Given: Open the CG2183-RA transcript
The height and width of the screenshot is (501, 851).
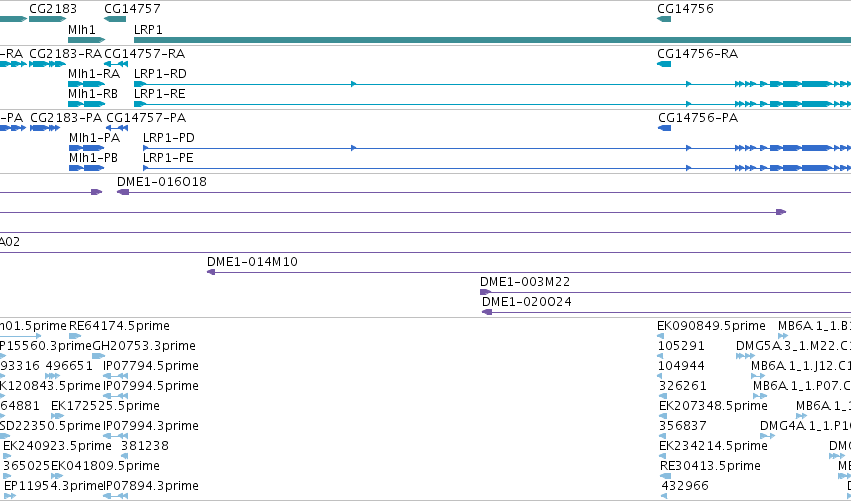Looking at the screenshot, I should click(47, 64).
